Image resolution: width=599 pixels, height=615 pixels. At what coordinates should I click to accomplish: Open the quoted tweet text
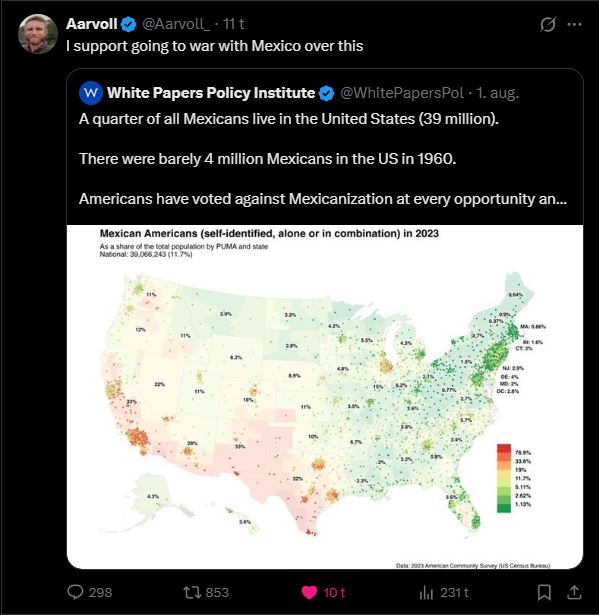(x=323, y=159)
